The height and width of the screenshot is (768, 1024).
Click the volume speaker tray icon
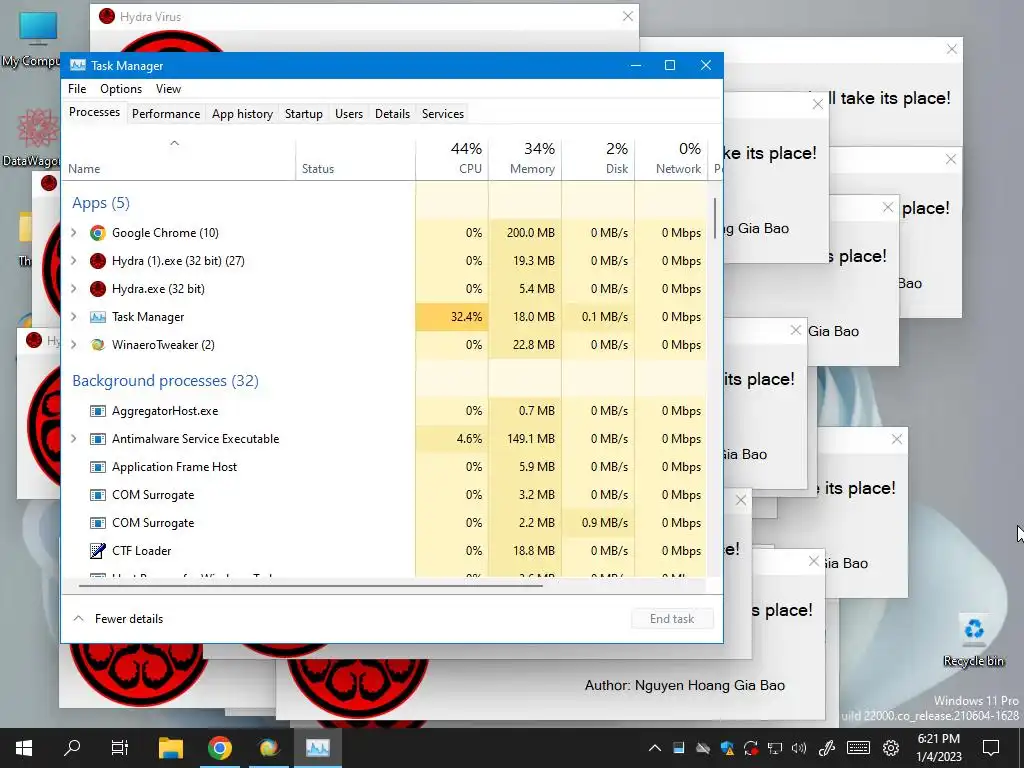799,748
